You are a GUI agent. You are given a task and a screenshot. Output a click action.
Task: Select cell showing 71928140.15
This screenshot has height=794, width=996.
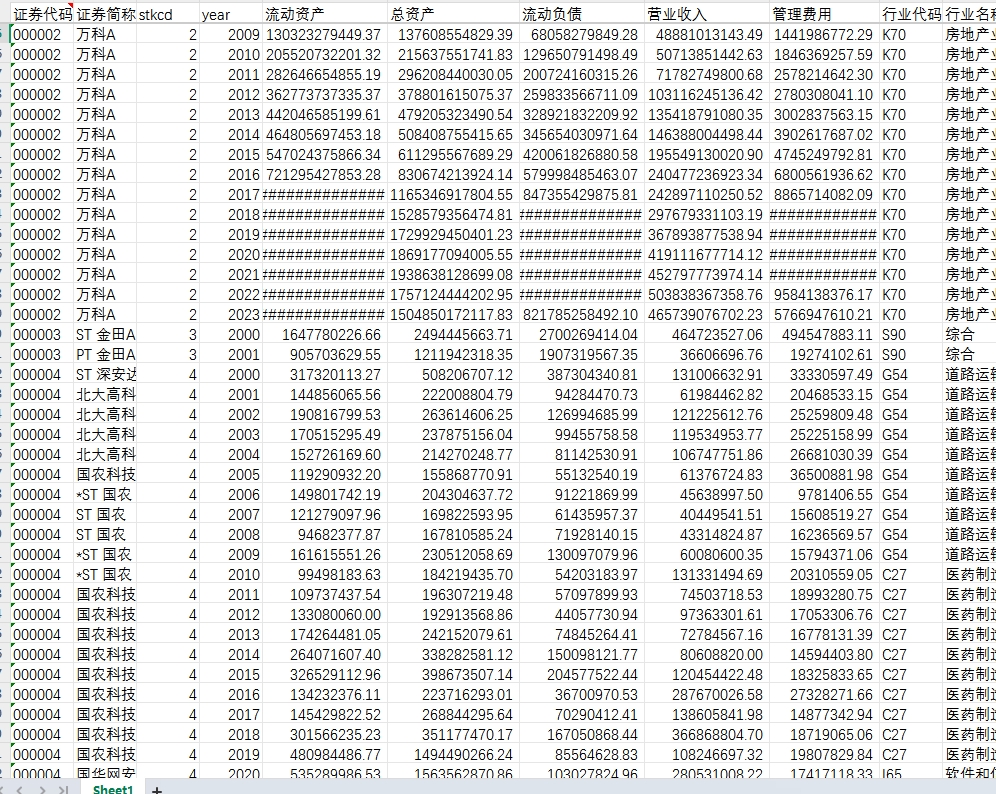click(581, 535)
